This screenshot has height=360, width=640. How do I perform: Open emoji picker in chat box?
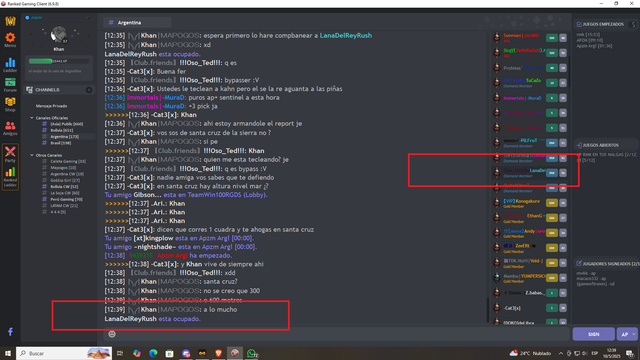[112, 334]
